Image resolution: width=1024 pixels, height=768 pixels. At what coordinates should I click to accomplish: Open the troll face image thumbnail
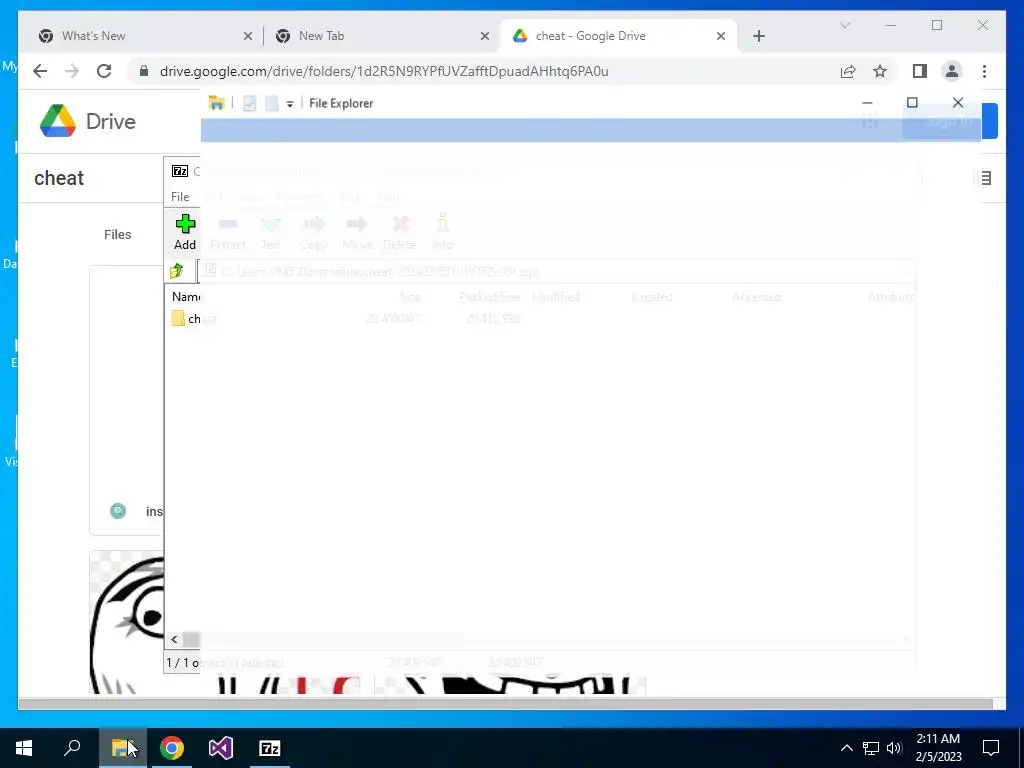[127, 622]
